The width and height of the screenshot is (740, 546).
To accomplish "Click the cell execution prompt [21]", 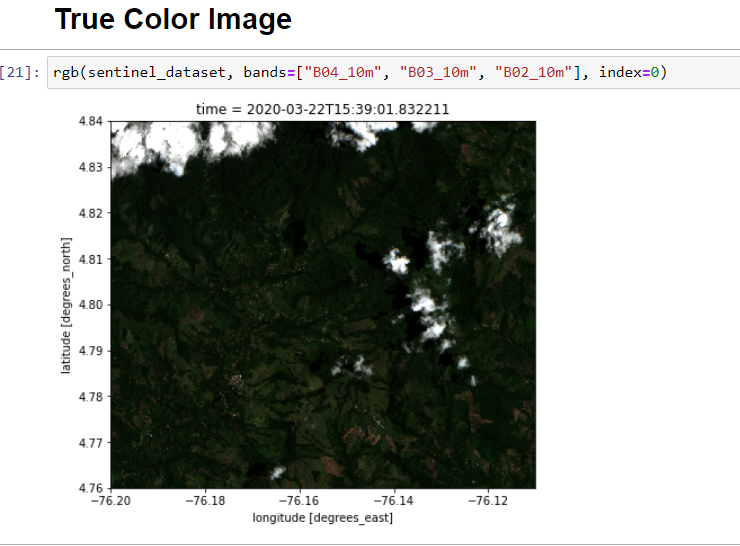I will pyautogui.click(x=20, y=73).
